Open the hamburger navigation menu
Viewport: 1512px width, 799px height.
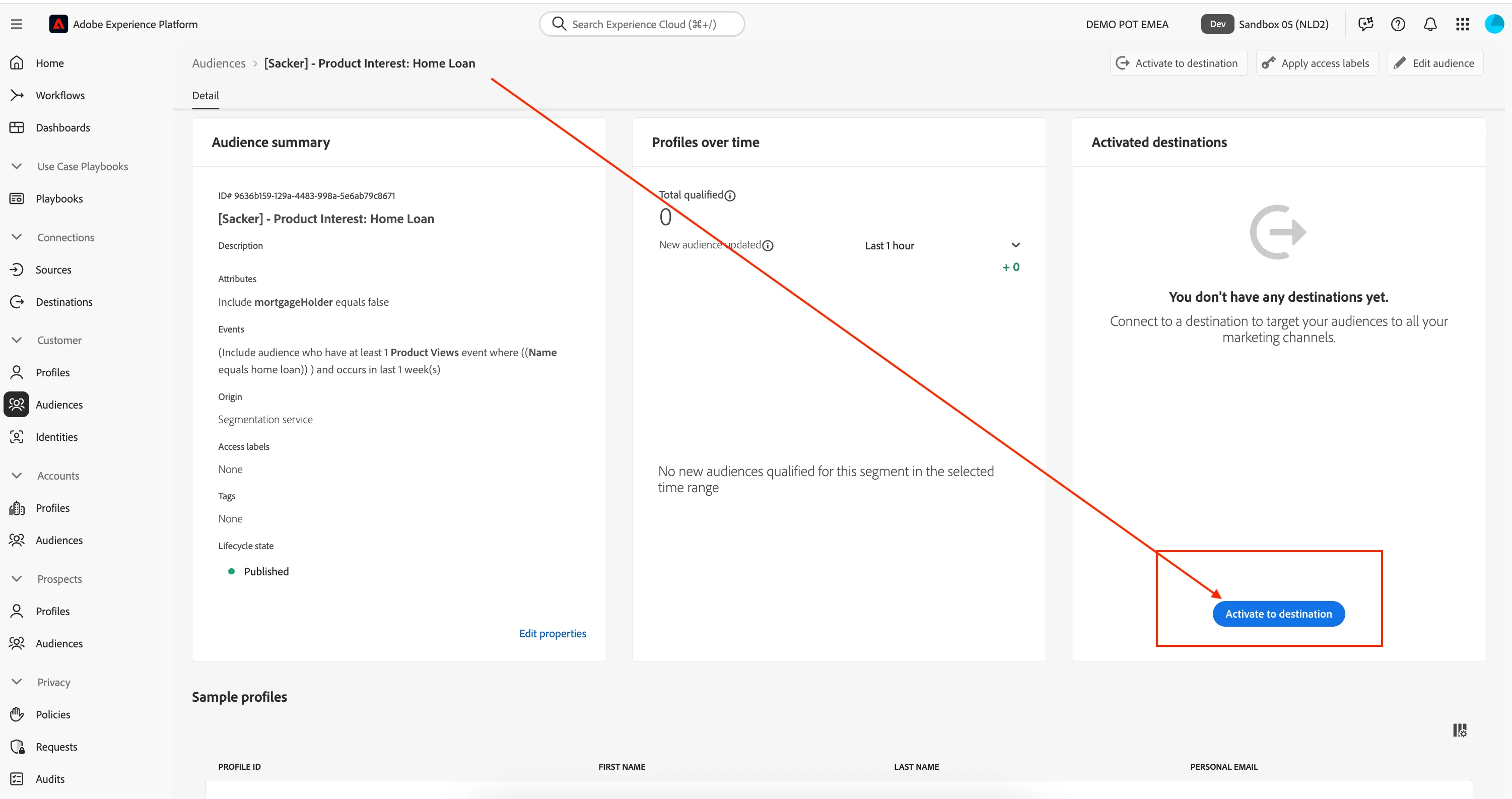(x=17, y=24)
